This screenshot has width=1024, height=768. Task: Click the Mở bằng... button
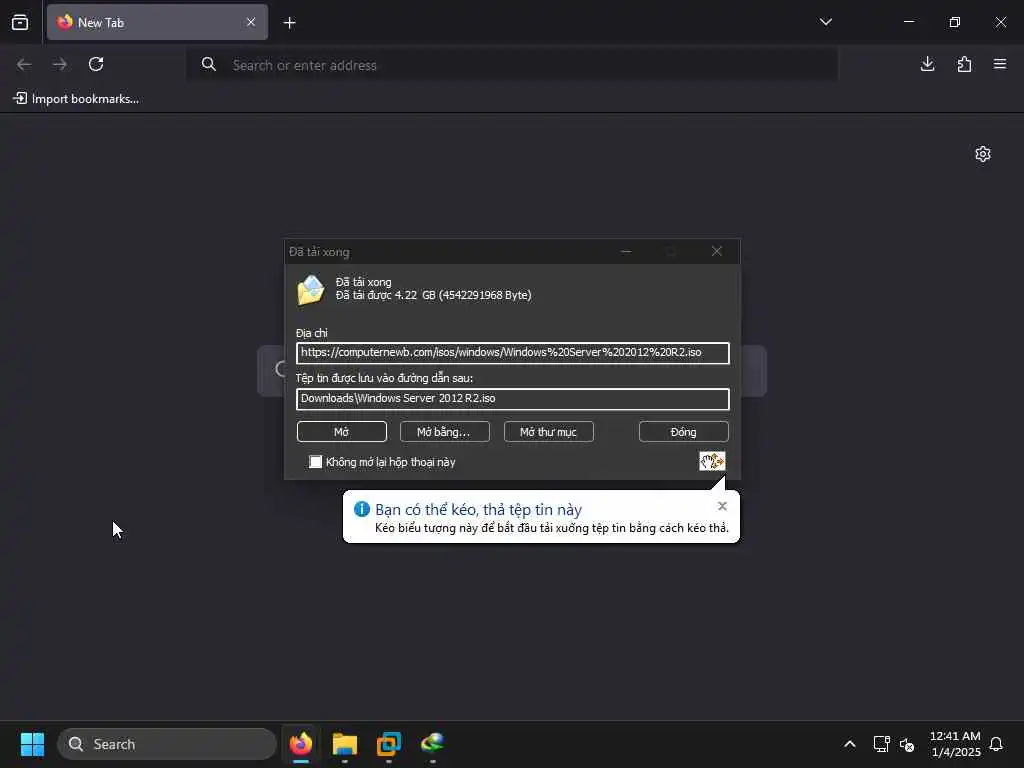[444, 432]
